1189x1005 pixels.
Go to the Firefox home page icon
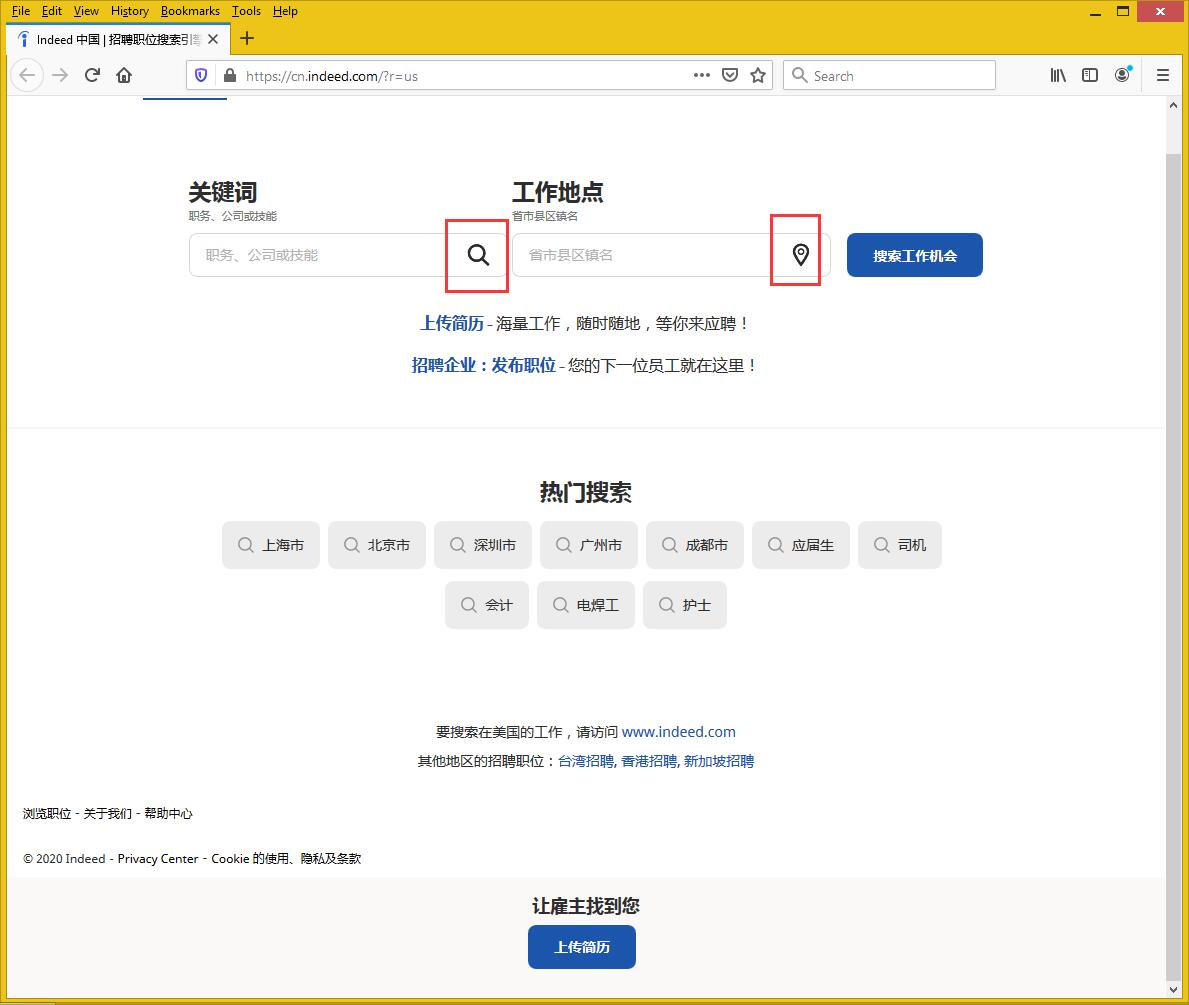[124, 75]
